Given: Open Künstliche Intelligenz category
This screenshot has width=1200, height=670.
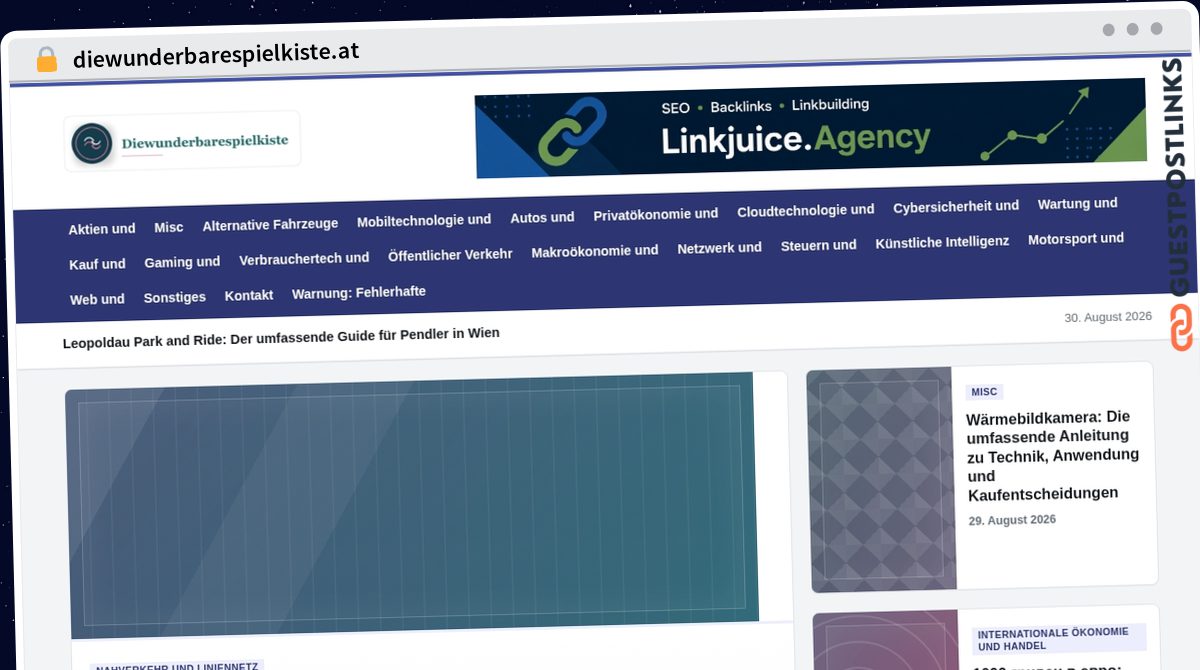Looking at the screenshot, I should coord(942,242).
